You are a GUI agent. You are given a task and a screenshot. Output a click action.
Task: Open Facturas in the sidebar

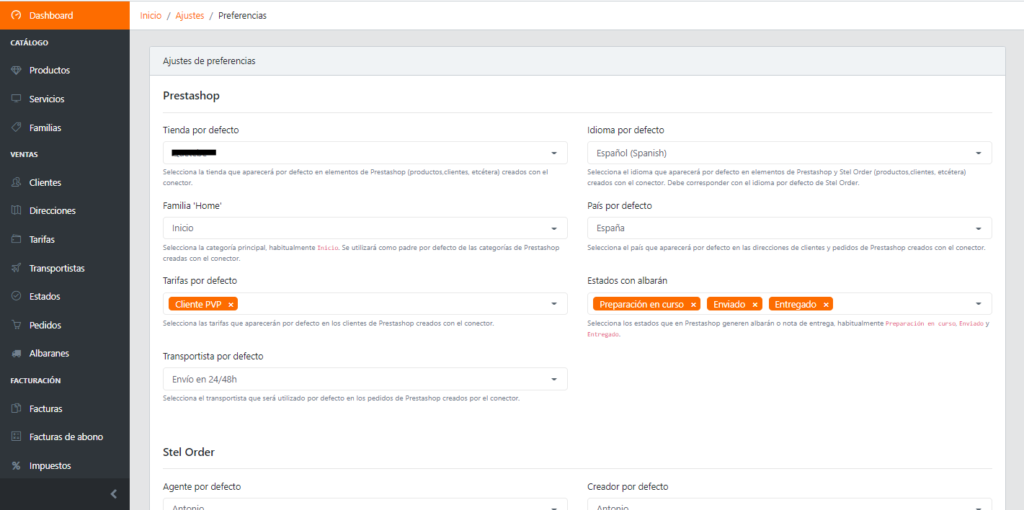(x=46, y=408)
